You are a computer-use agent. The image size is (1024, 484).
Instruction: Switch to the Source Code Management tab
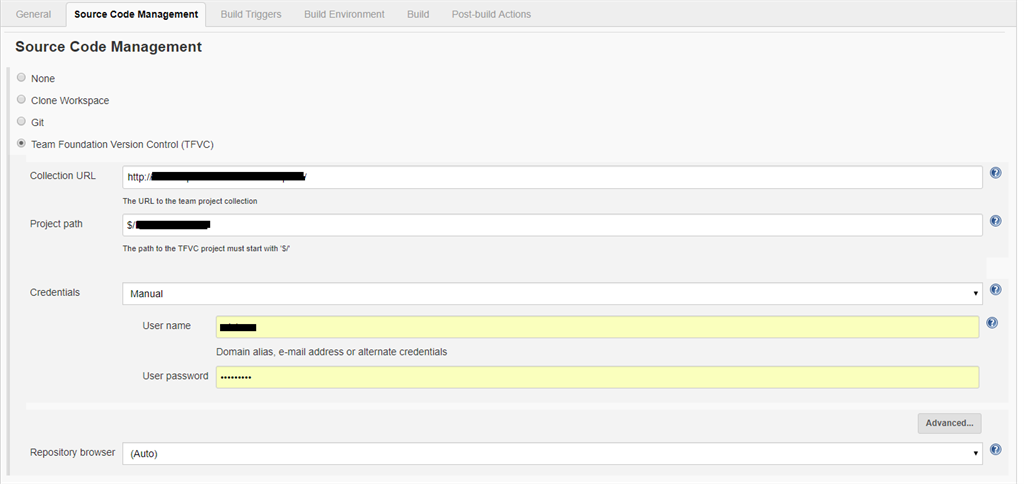(136, 14)
